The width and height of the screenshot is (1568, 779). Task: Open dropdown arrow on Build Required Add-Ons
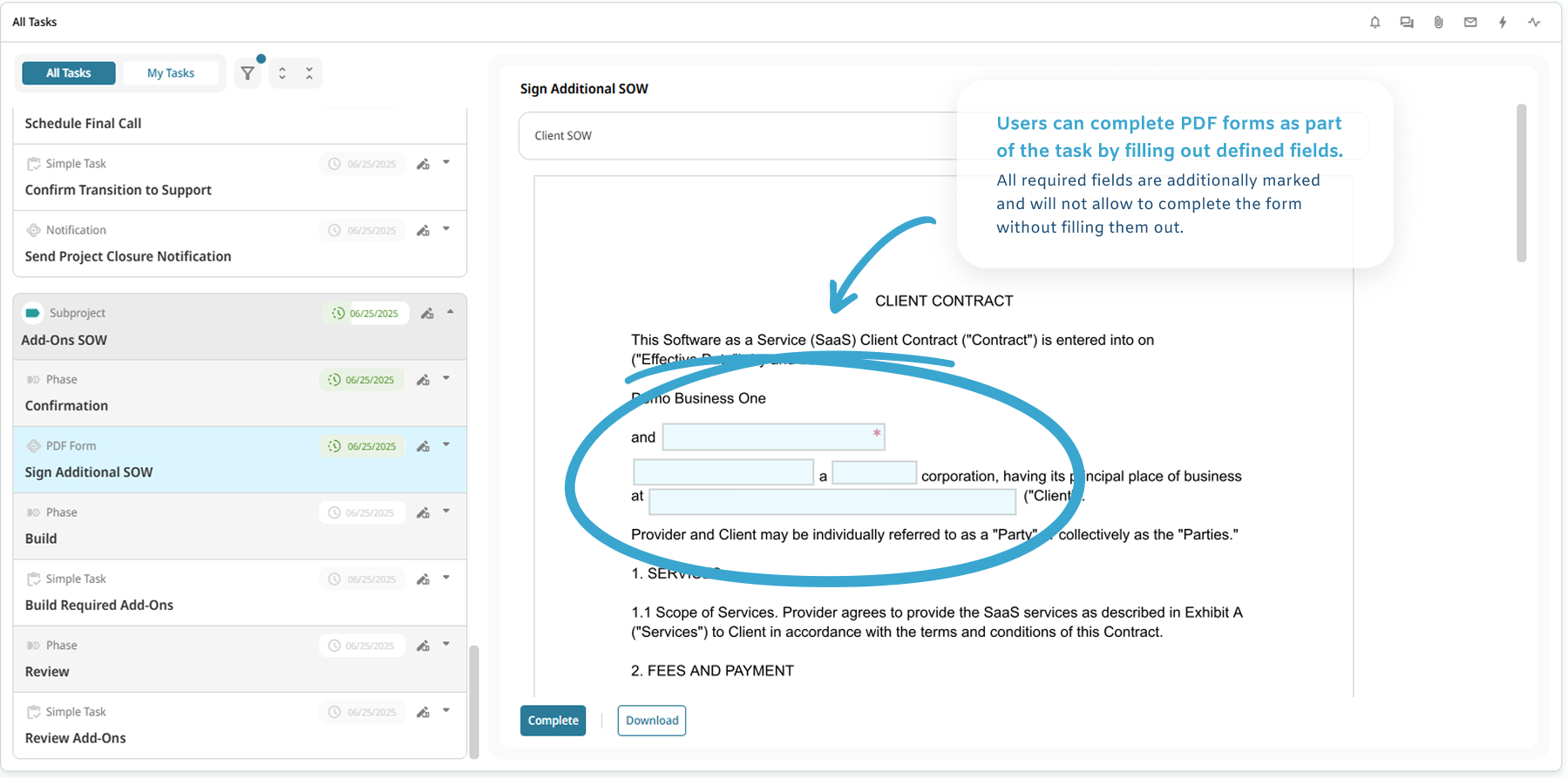pyautogui.click(x=446, y=578)
